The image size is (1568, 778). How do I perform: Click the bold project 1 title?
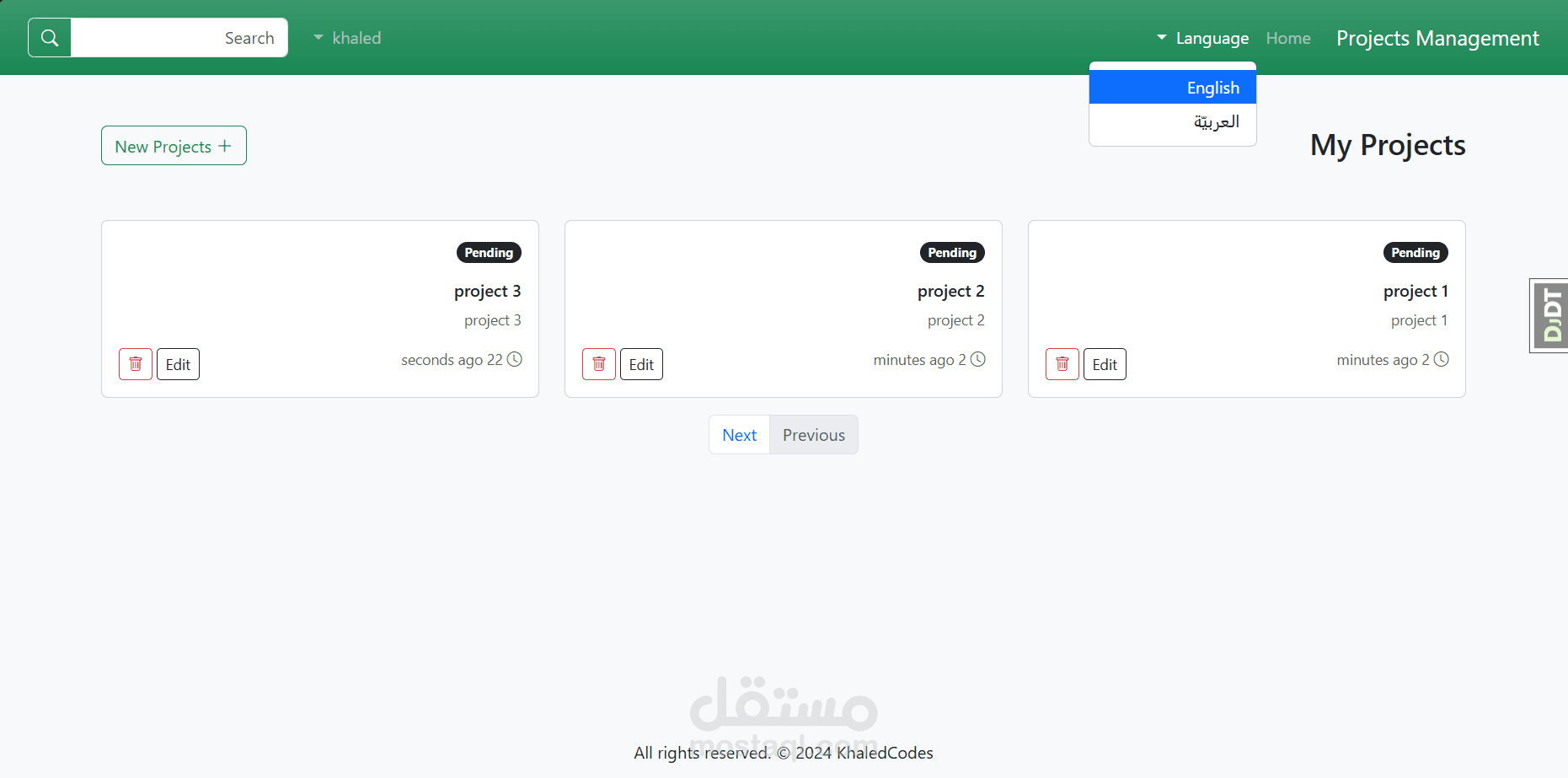(x=1415, y=291)
